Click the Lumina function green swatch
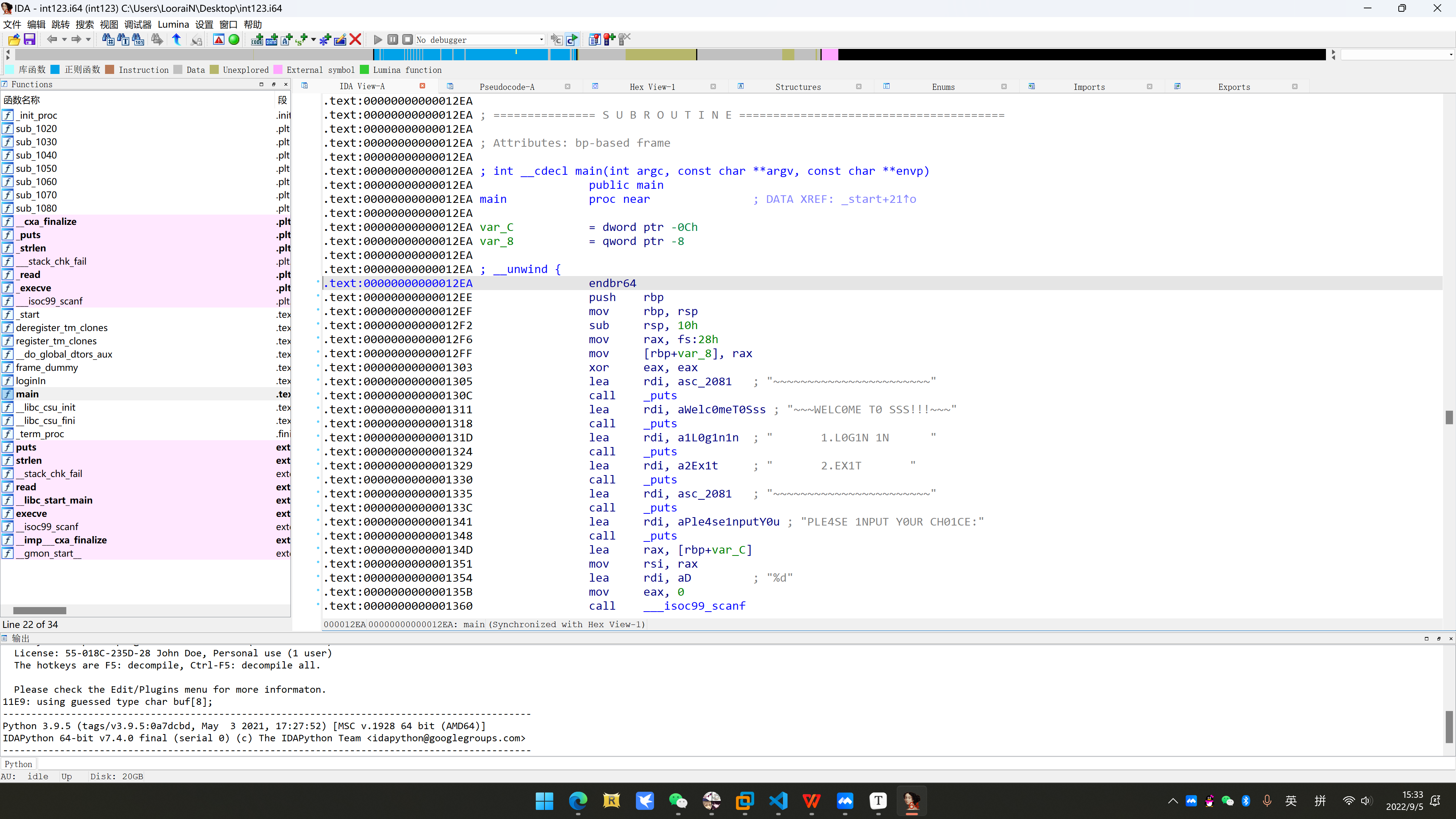1456x819 pixels. tap(364, 69)
